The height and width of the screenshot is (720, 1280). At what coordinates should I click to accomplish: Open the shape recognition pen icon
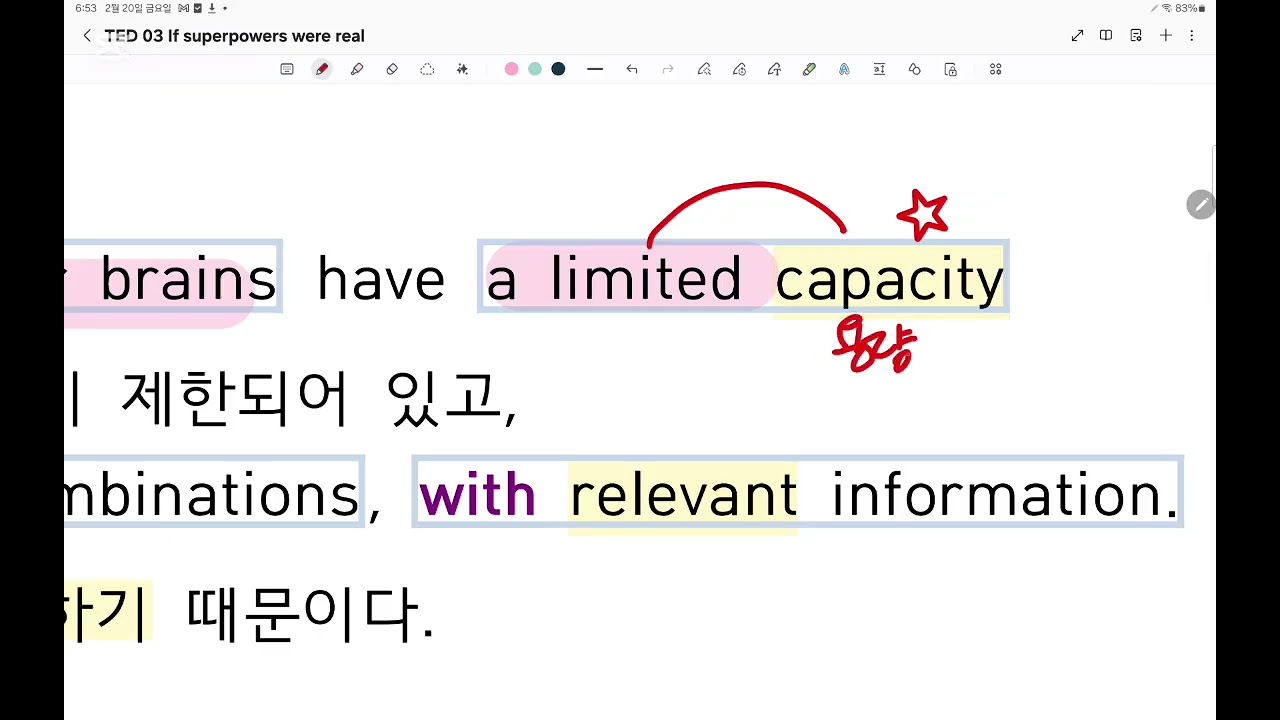point(739,69)
